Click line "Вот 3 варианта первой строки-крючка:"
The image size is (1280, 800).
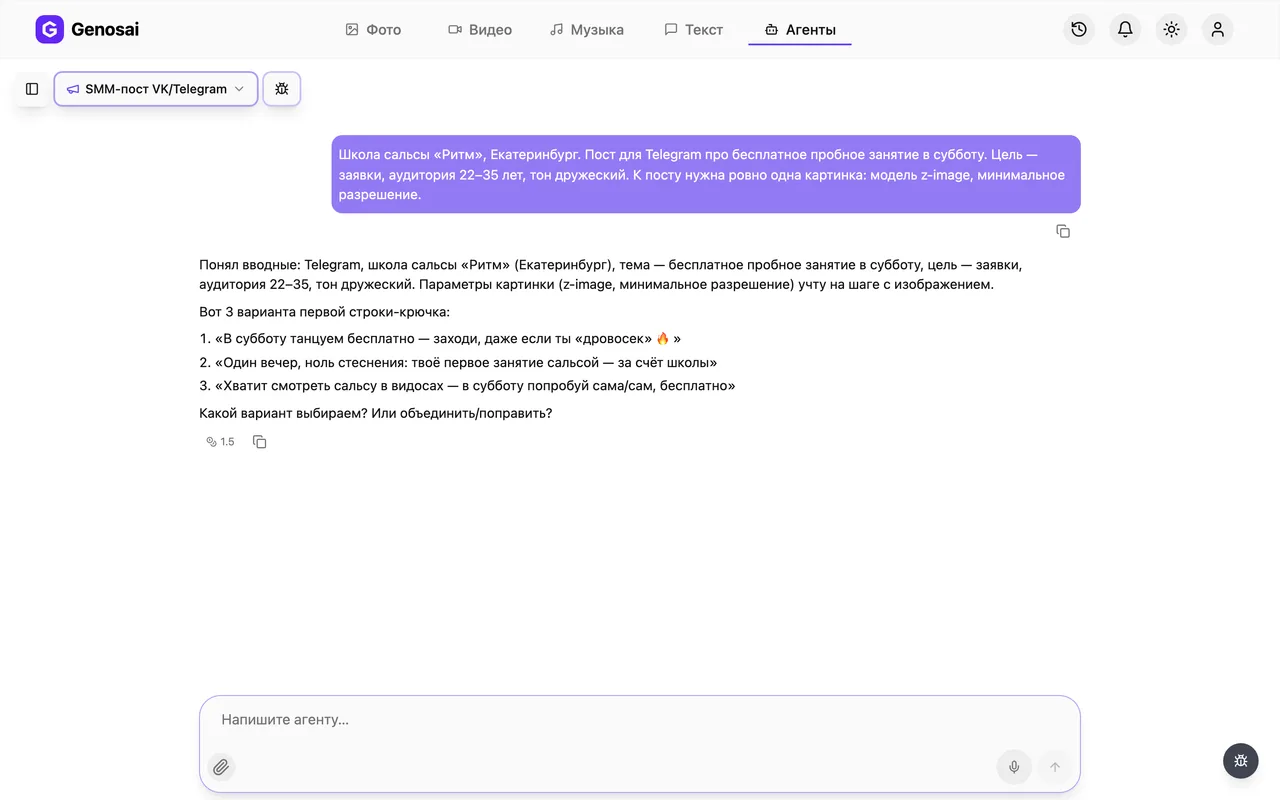click(x=325, y=312)
